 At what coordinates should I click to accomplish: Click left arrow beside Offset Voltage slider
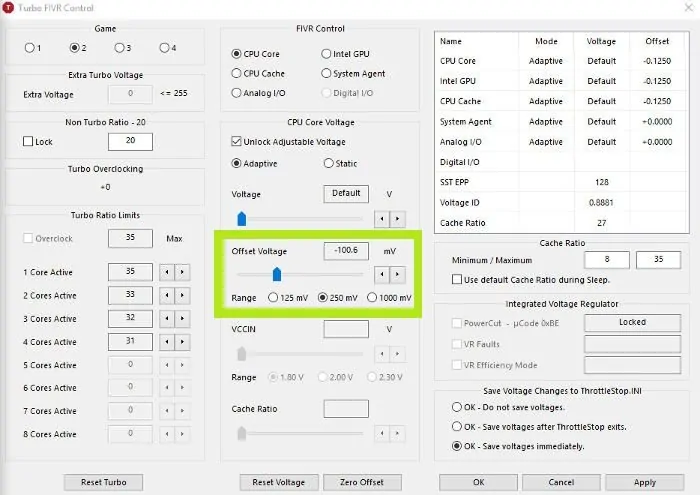point(382,275)
